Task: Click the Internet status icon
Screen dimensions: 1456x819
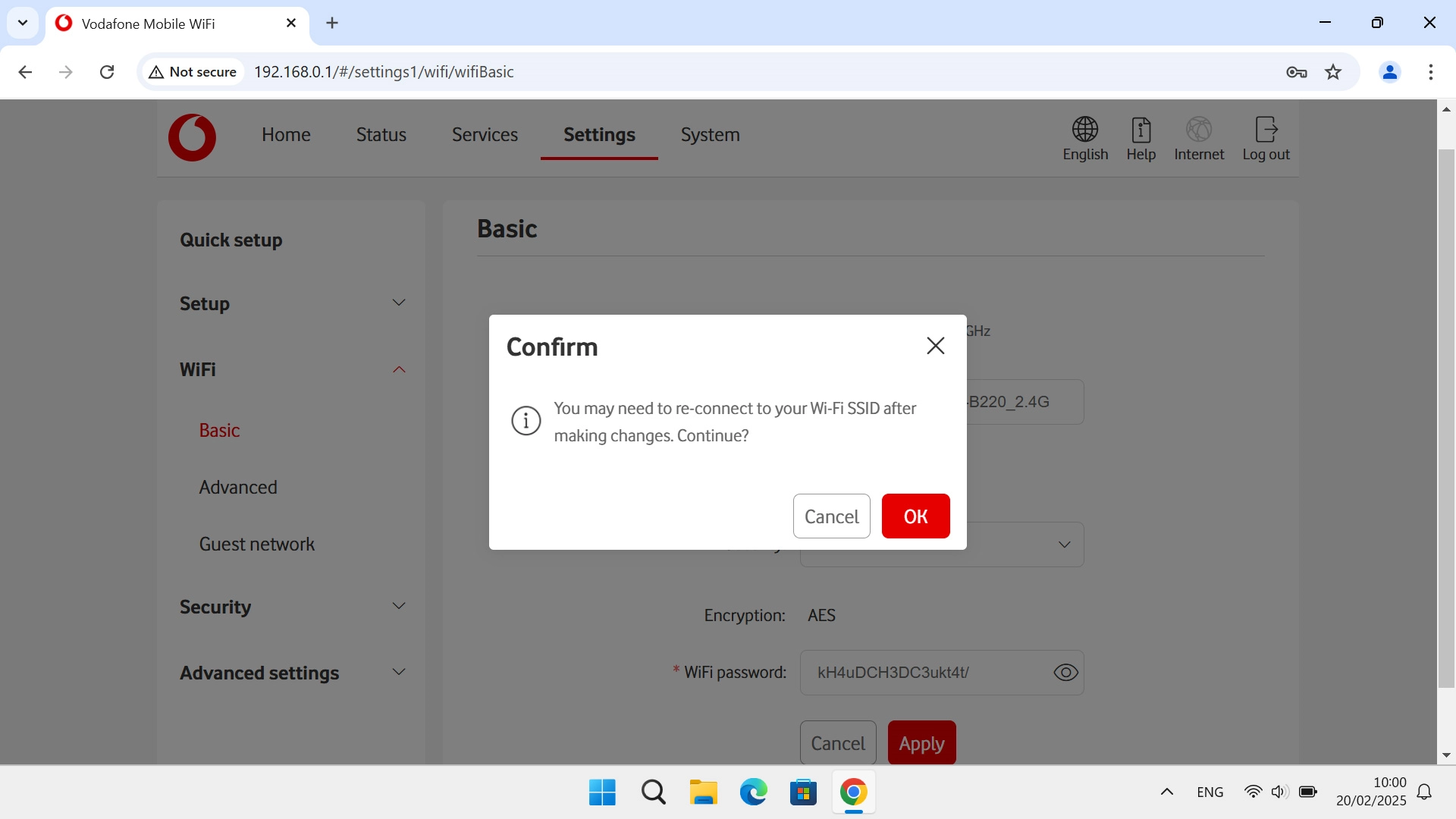Action: 1198,130
